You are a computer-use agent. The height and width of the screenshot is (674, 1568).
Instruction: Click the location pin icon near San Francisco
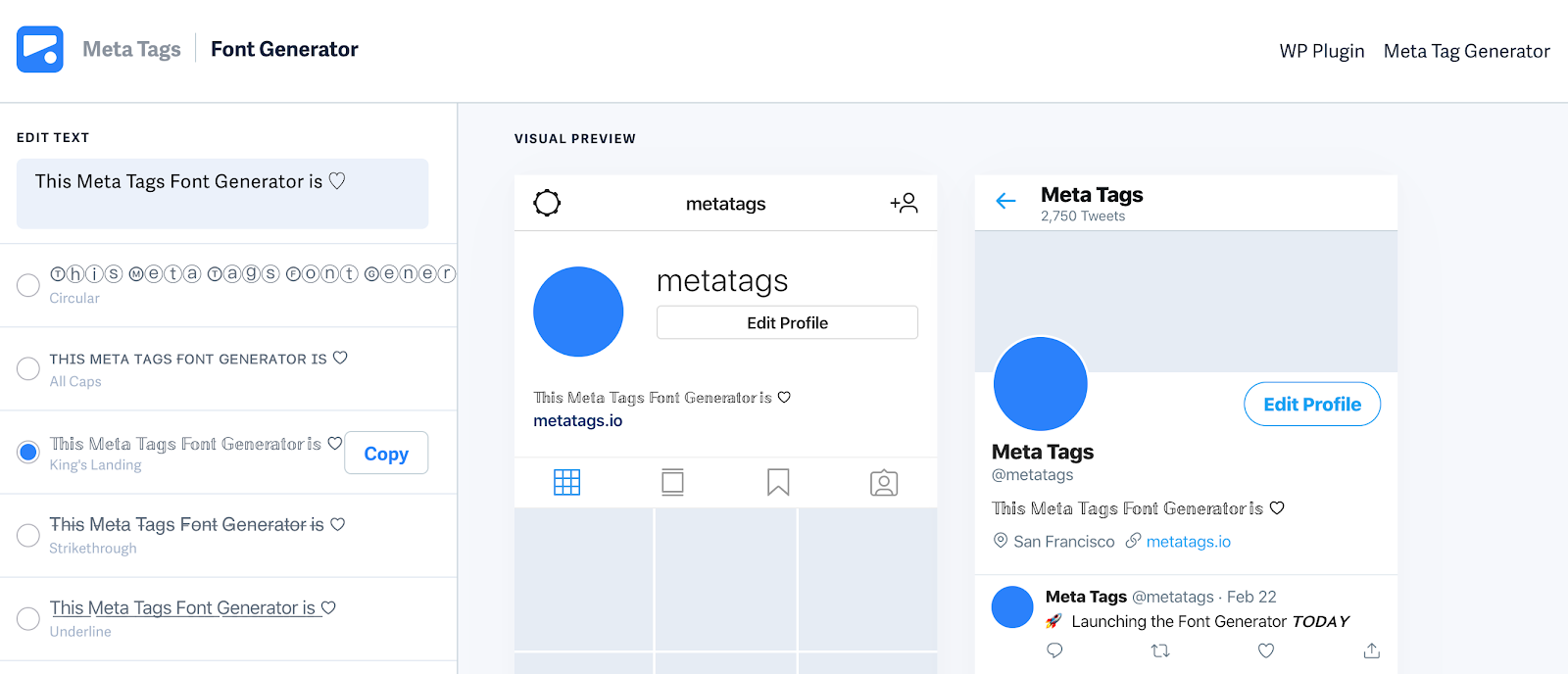click(1001, 540)
